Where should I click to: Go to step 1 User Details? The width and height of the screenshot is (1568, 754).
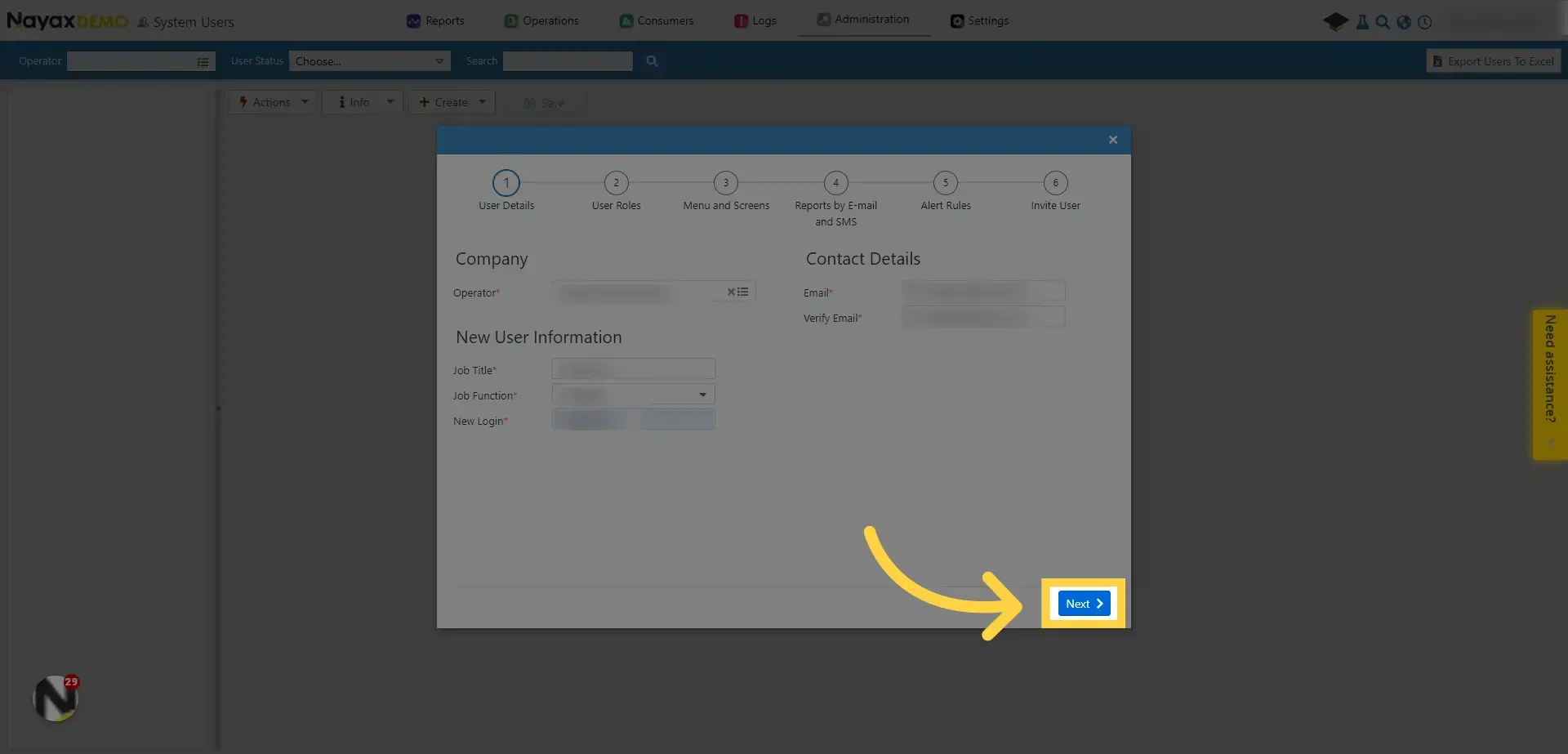(506, 183)
